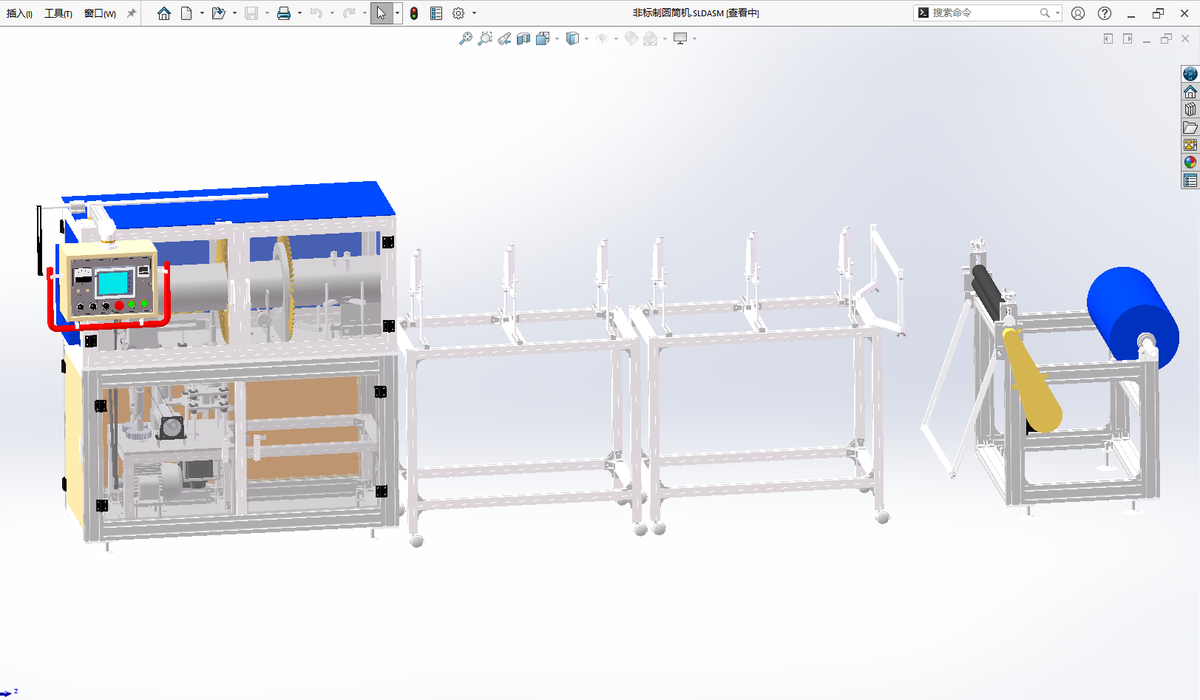Open the File Properties list icon
This screenshot has height=700, width=1200.
436,13
